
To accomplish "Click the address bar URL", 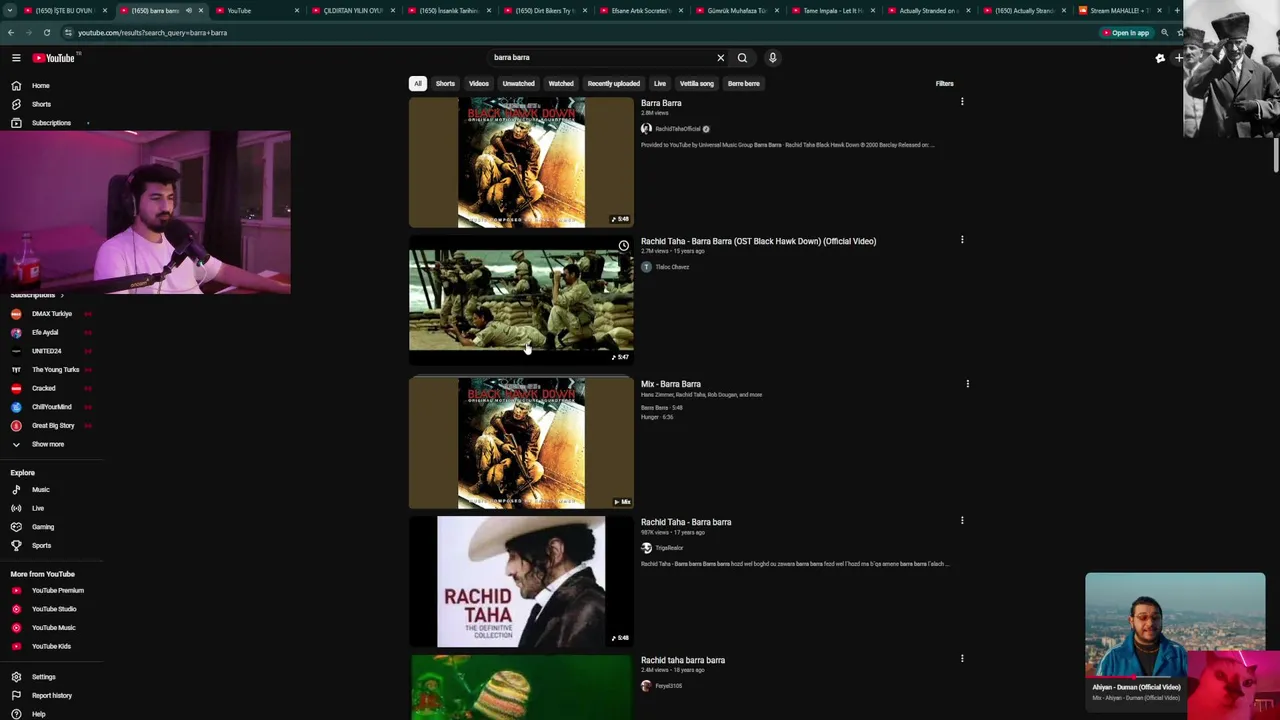I will [x=152, y=33].
